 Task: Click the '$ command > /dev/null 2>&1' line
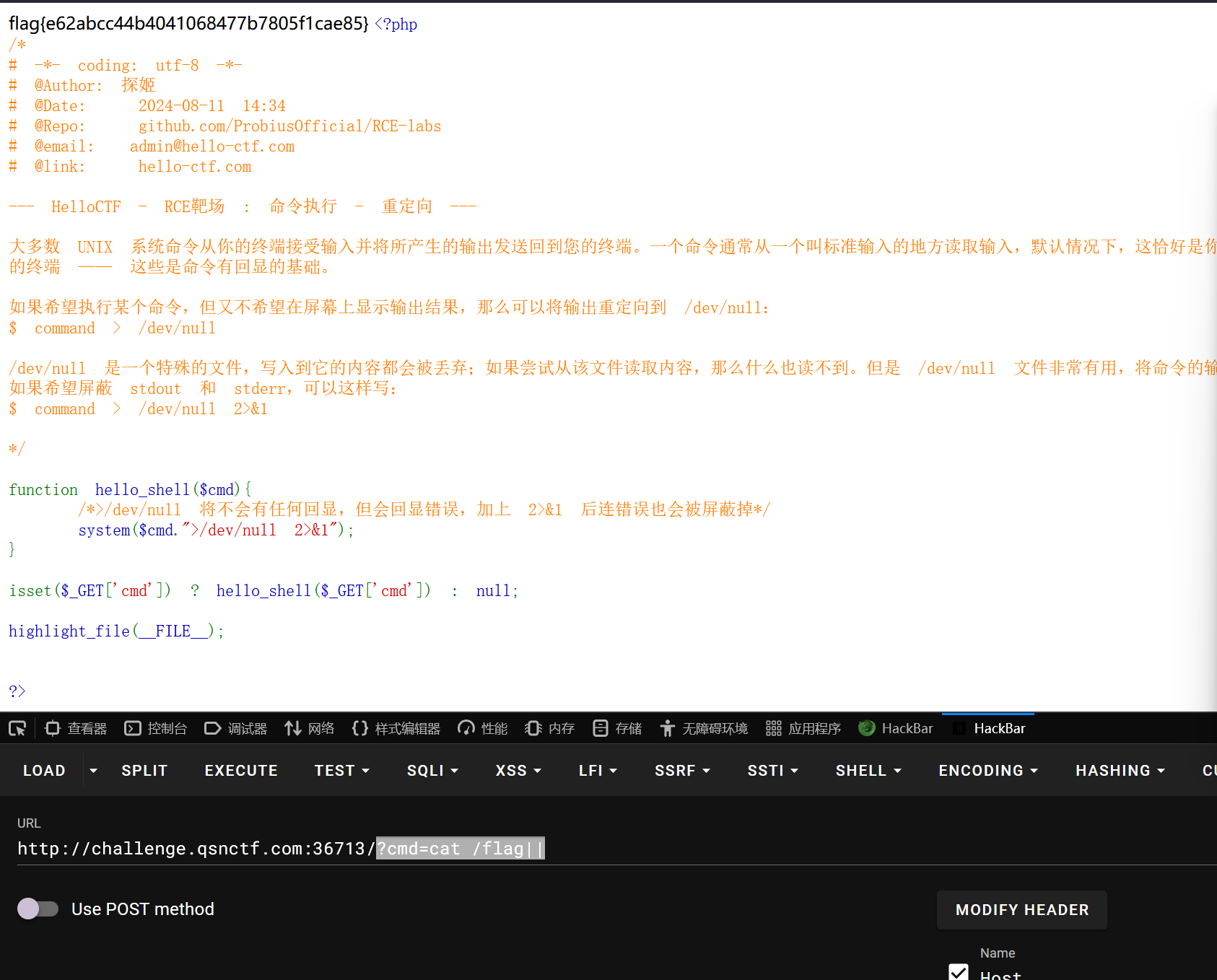139,409
